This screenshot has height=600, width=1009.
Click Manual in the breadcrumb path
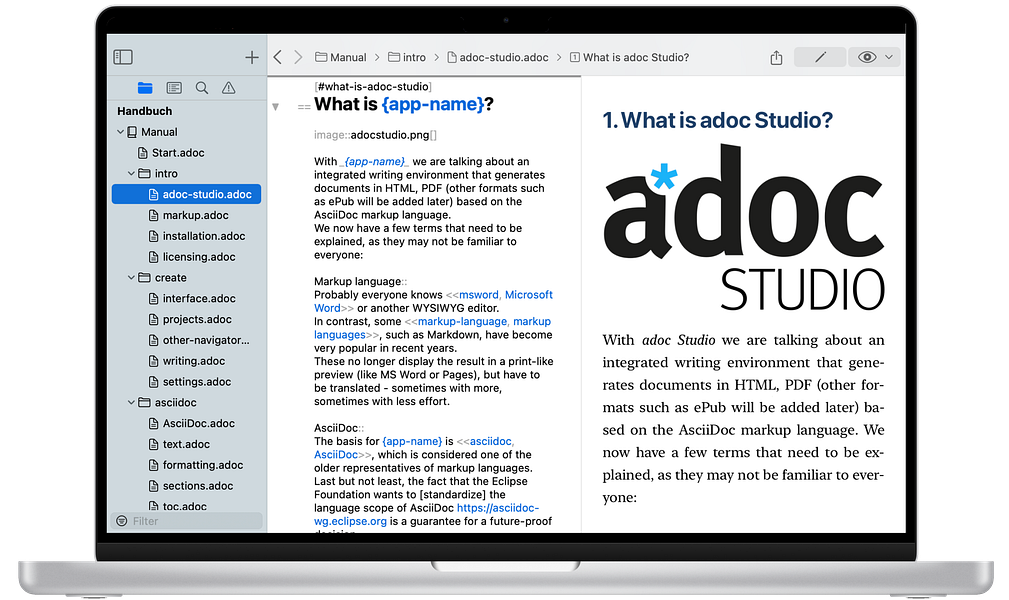click(340, 57)
